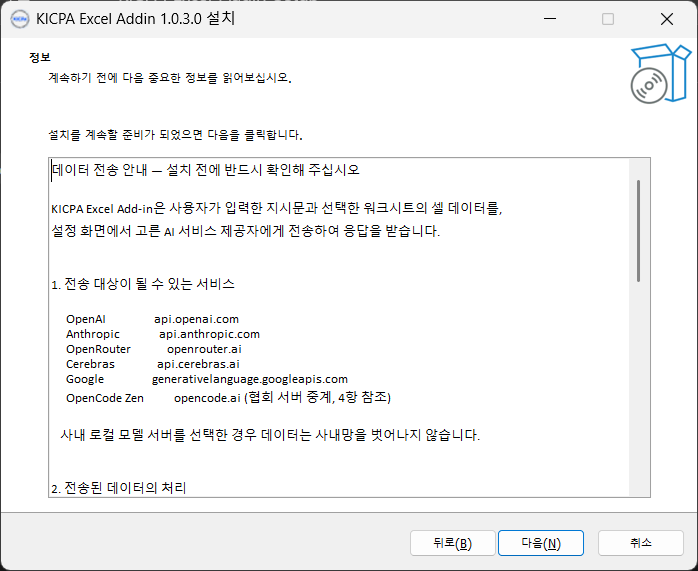Click '설치를 계속할 준비가 되었으면' instruction text

pos(175,135)
